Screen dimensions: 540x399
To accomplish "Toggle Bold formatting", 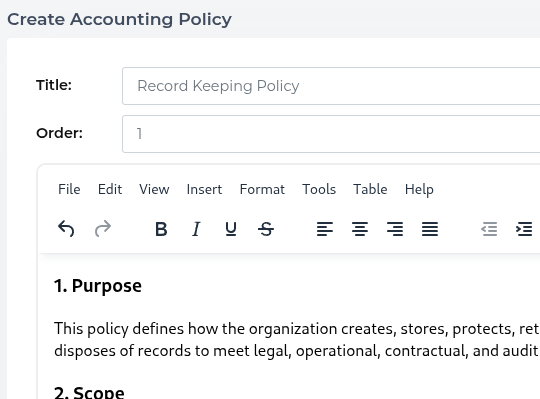I will 161,229.
